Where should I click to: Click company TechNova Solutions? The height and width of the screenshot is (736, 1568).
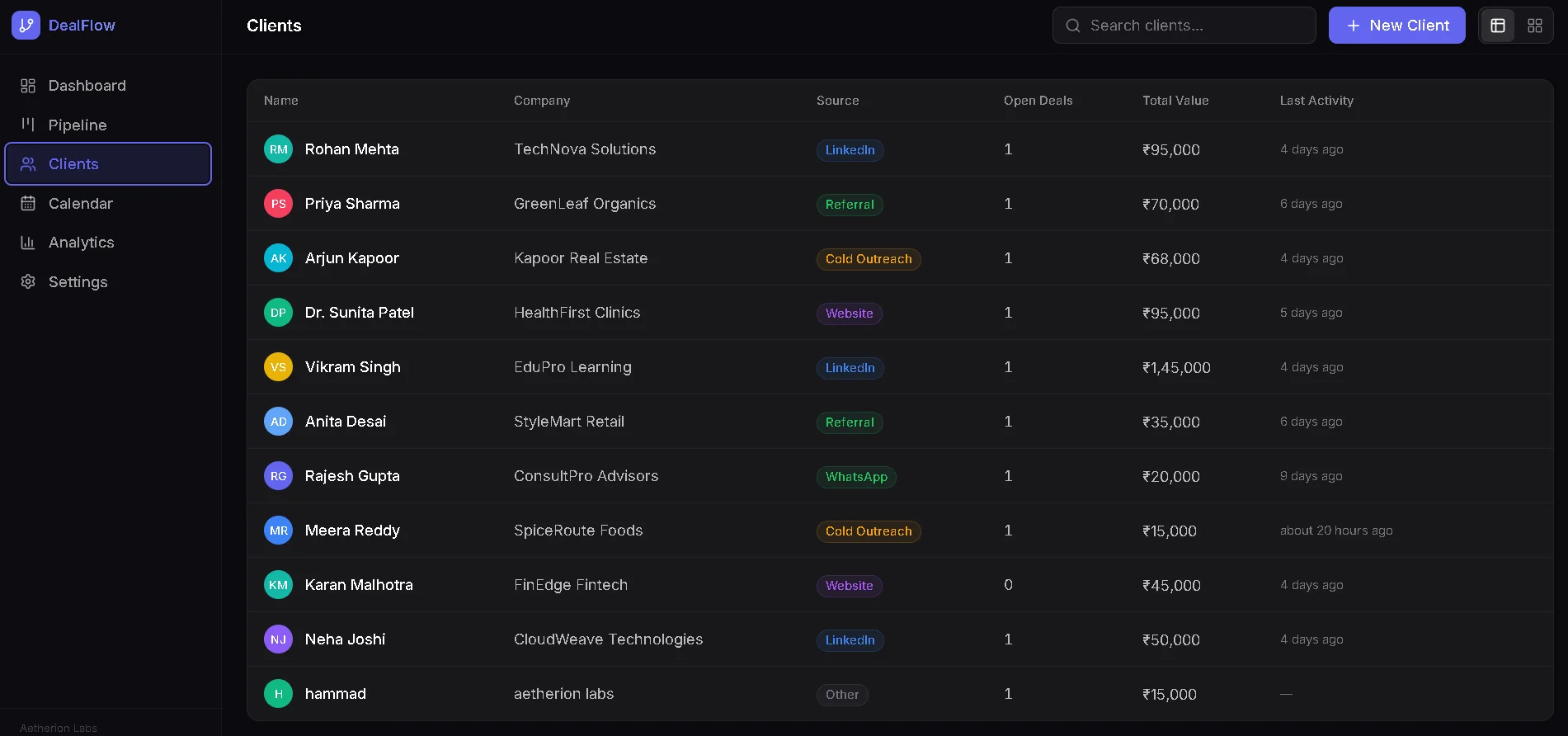point(585,149)
